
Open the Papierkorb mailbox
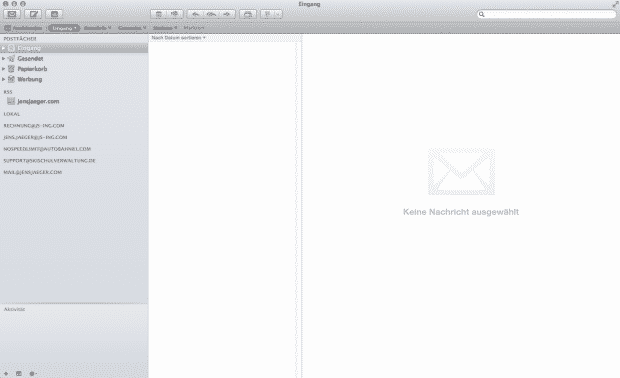[x=32, y=69]
